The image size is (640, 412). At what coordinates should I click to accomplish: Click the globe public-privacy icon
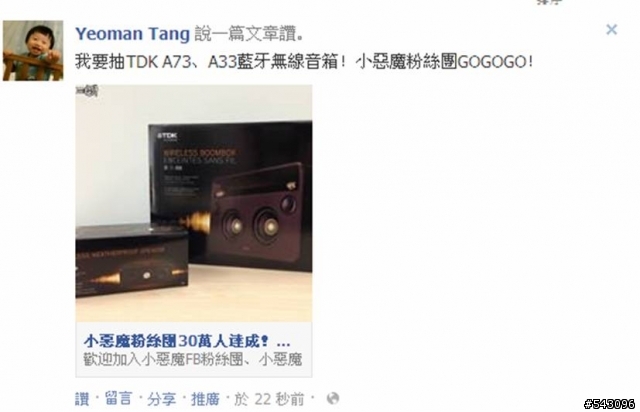click(333, 399)
